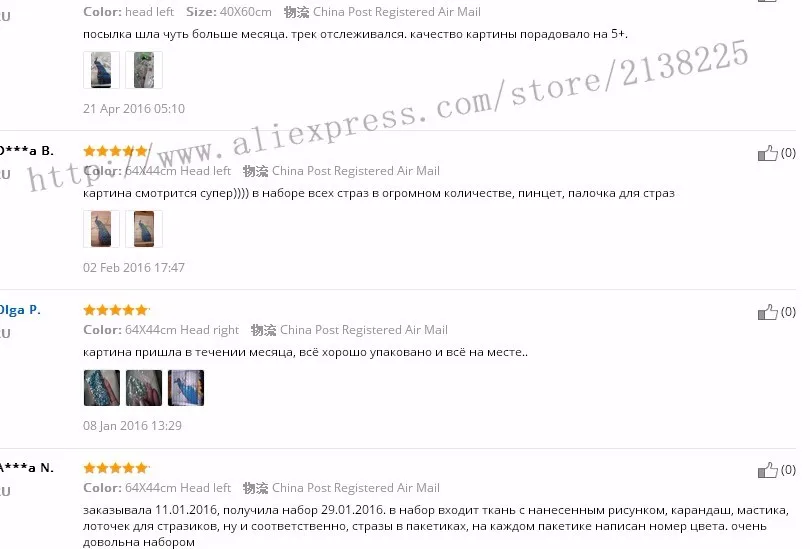This screenshot has width=810, height=549.
Task: Click thumbs-up on Olga P.'s review
Action: (x=767, y=312)
